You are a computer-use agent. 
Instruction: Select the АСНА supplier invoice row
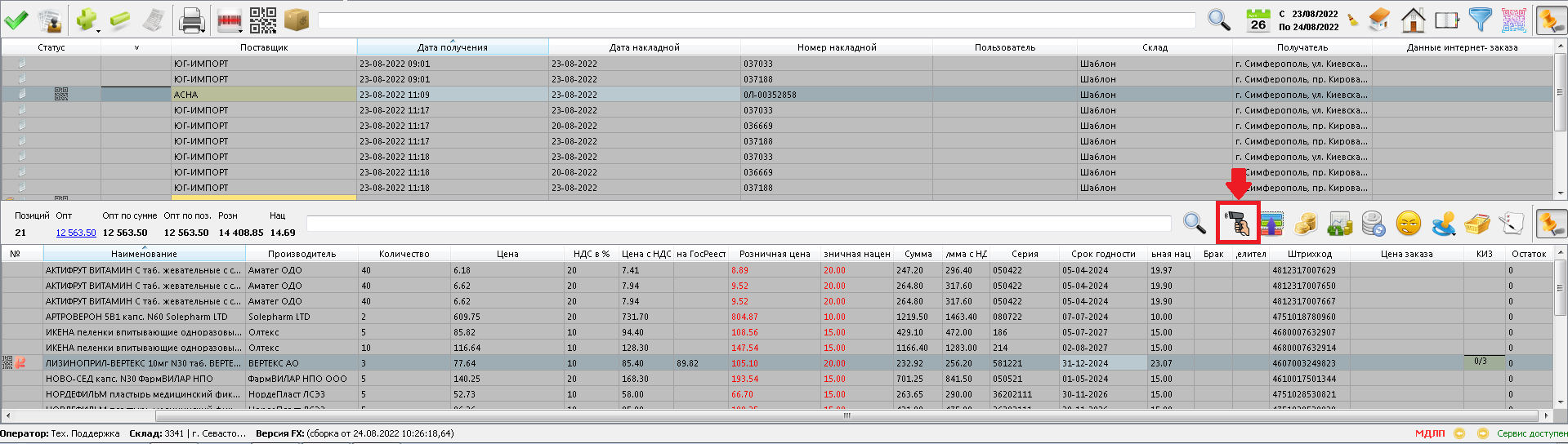(263, 95)
